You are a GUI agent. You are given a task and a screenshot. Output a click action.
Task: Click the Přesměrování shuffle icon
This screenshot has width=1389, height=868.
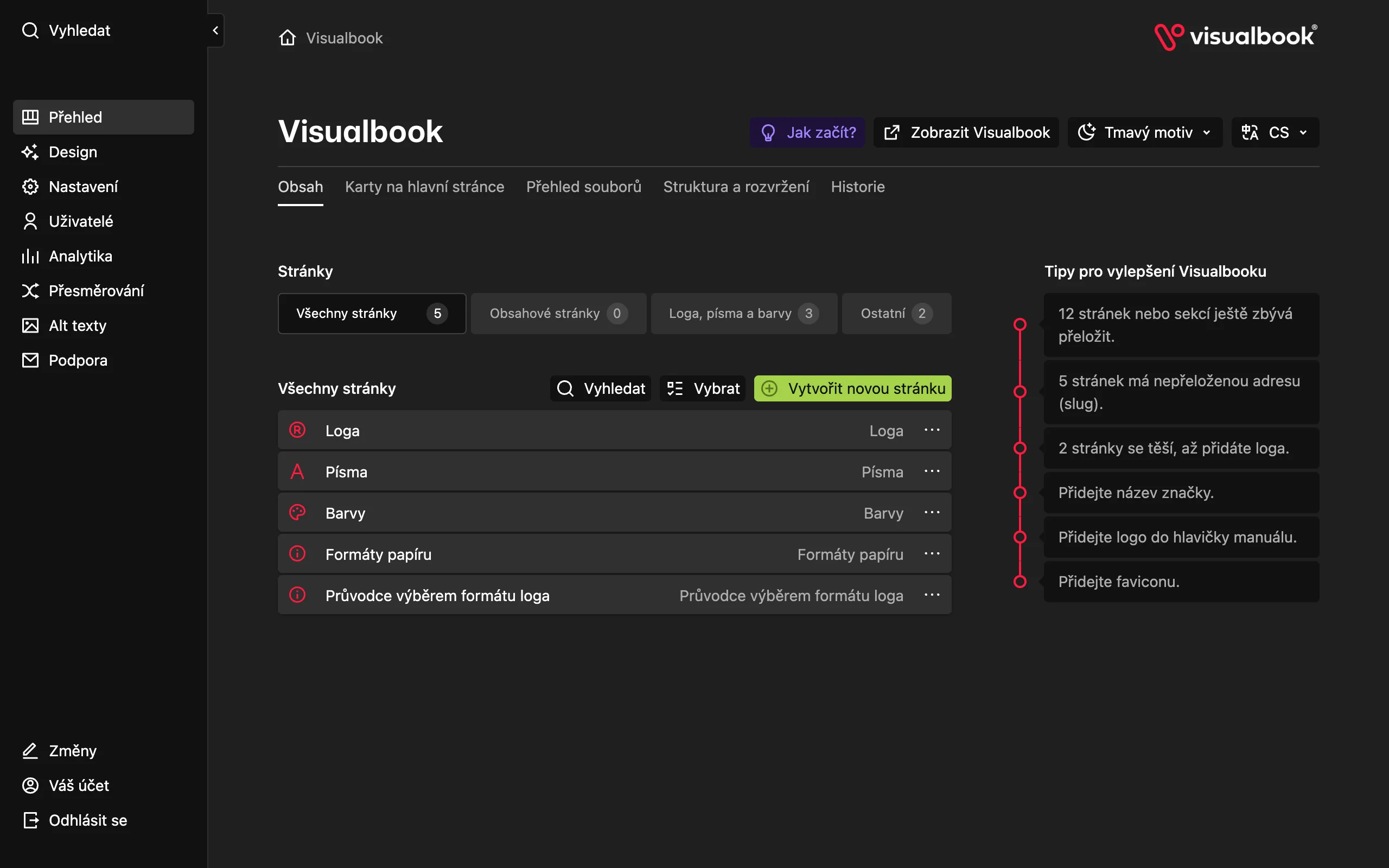[30, 291]
